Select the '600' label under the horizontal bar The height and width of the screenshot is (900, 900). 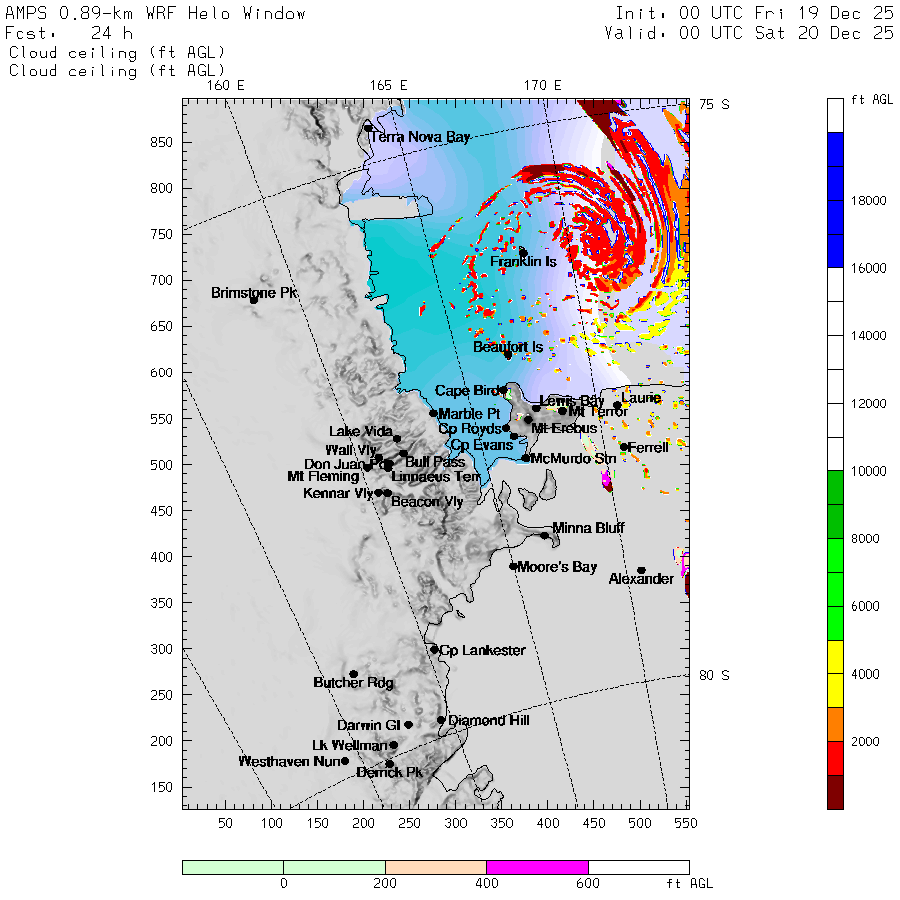coord(588,883)
